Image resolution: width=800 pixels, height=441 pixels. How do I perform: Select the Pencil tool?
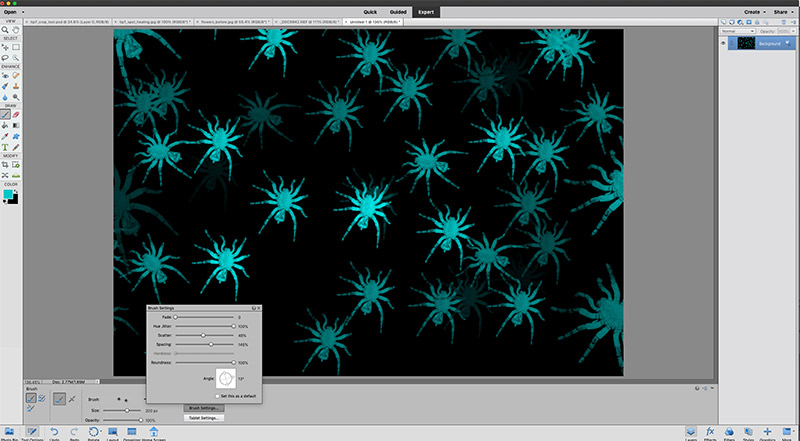16,148
